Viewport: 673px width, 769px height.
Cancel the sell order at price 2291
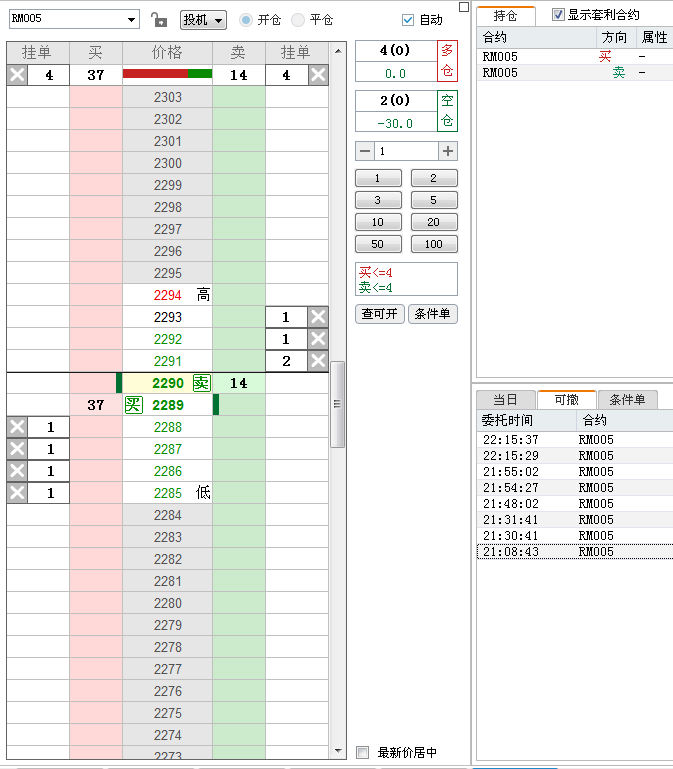pos(318,361)
